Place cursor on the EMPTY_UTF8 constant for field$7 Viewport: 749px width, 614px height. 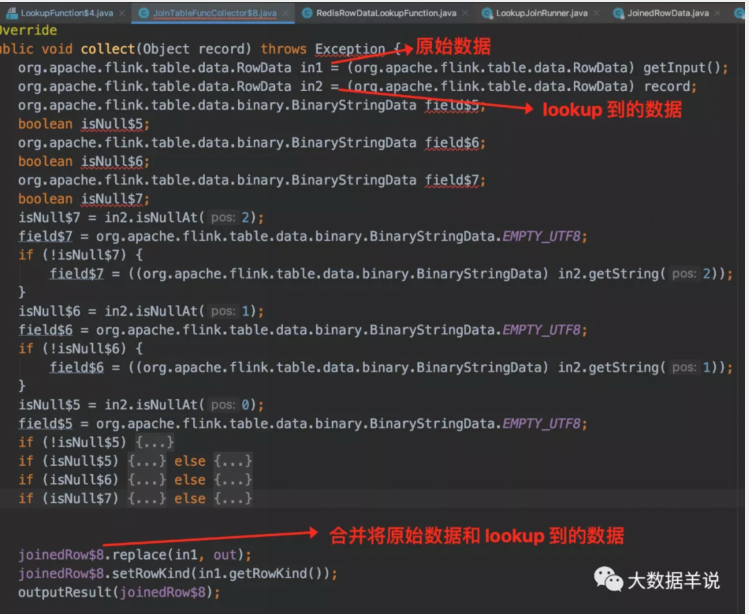pyautogui.click(x=544, y=236)
